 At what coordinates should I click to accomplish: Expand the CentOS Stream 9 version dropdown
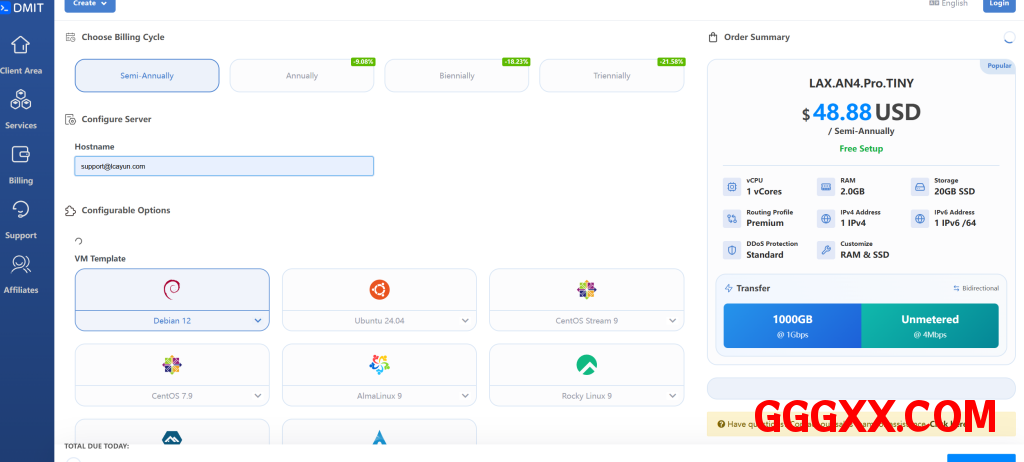click(x=672, y=321)
